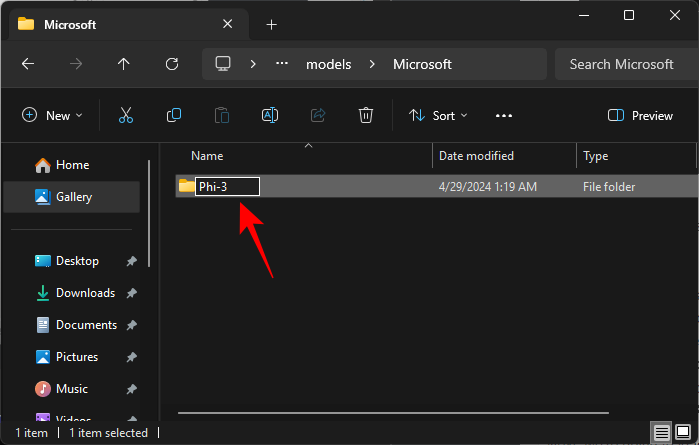Expand the hidden breadcrumb path ellipsis
This screenshot has width=699, height=445.
(282, 64)
